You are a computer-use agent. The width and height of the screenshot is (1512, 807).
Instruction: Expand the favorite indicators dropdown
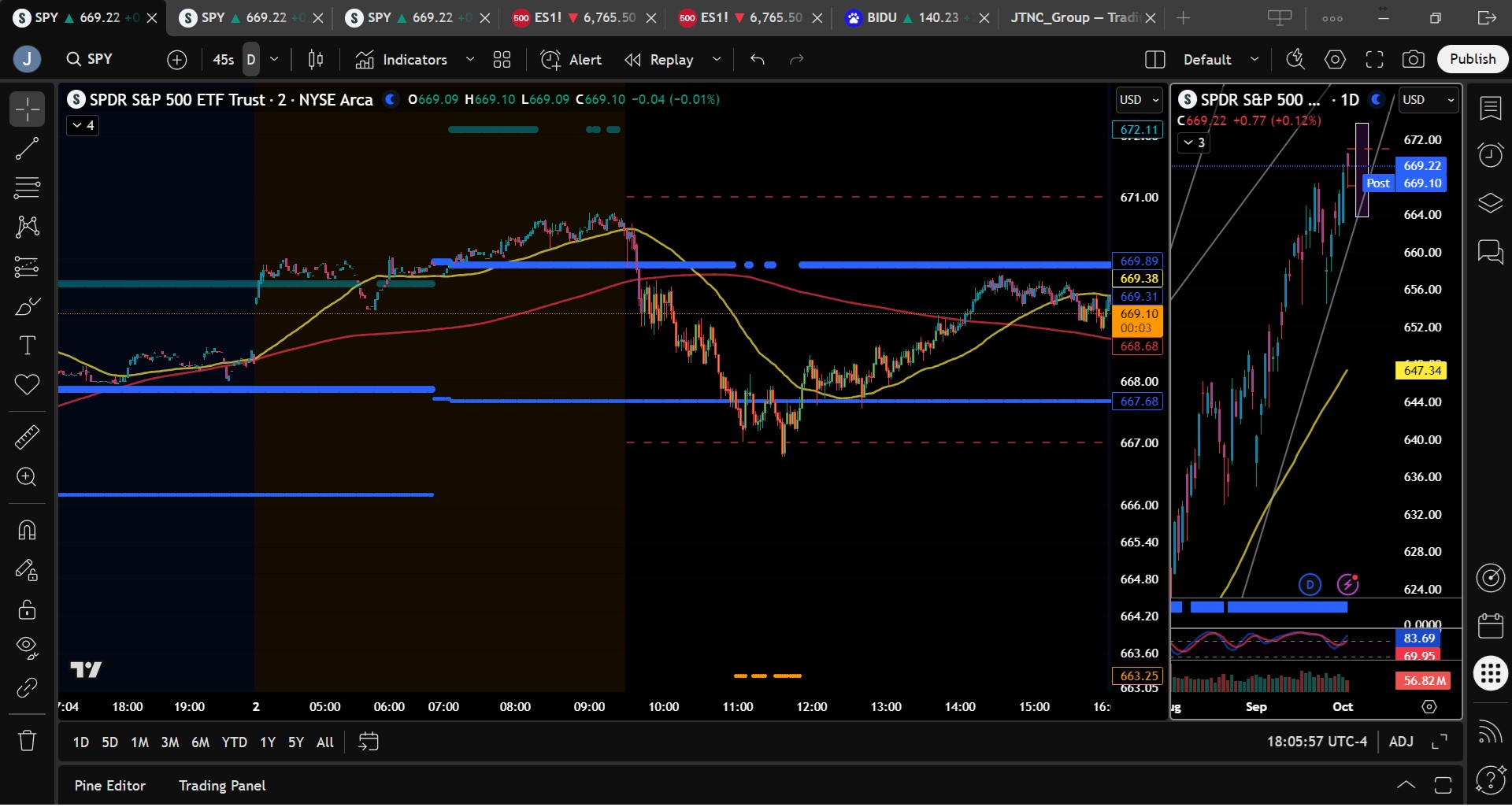(x=470, y=59)
